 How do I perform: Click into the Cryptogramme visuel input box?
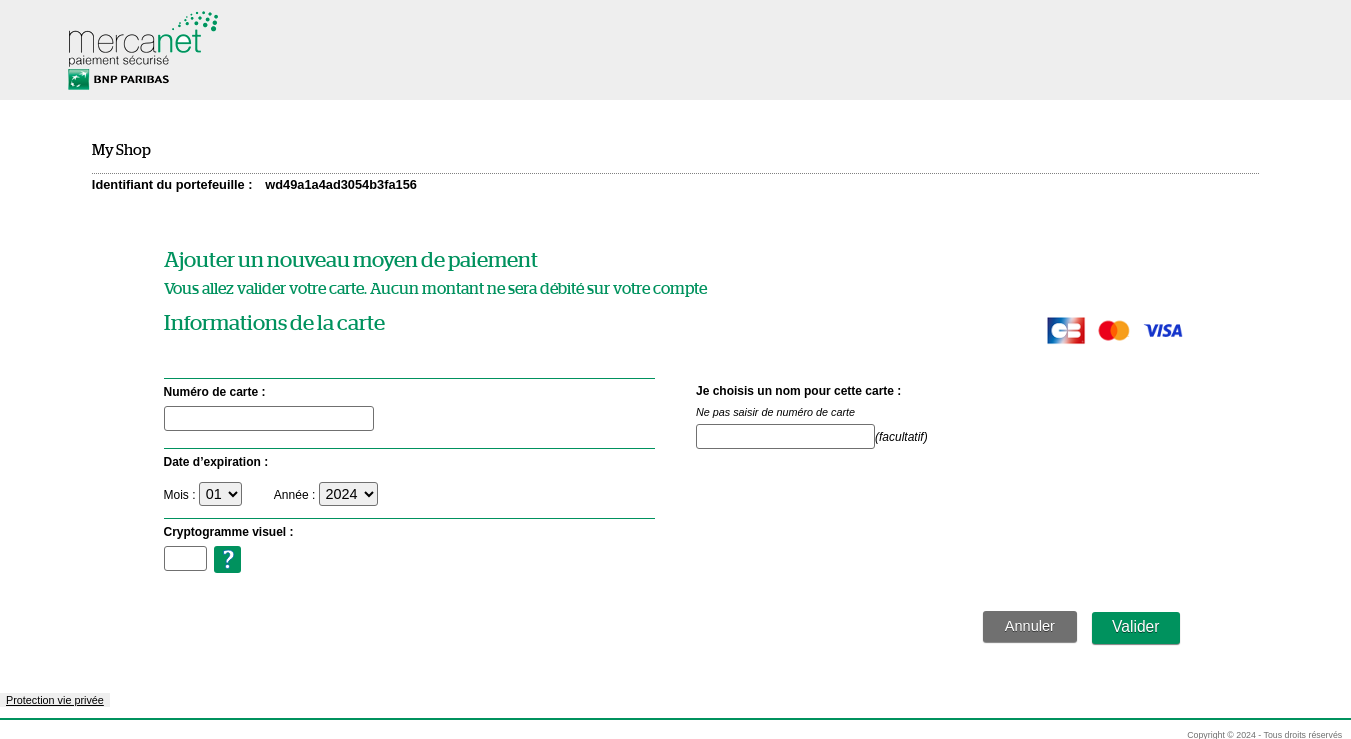(x=185, y=559)
